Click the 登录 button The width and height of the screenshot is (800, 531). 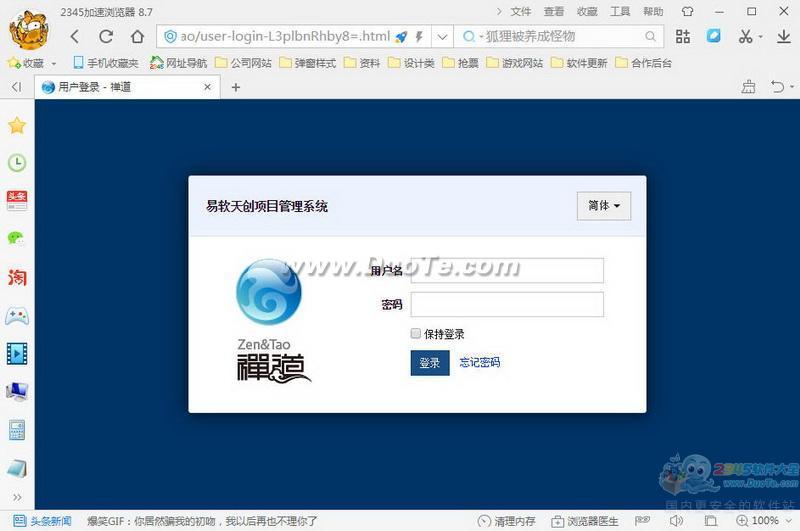(430, 363)
